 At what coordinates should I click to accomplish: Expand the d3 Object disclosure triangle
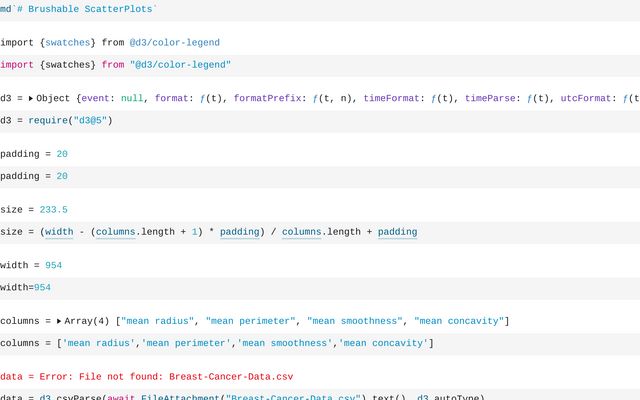[31, 99]
